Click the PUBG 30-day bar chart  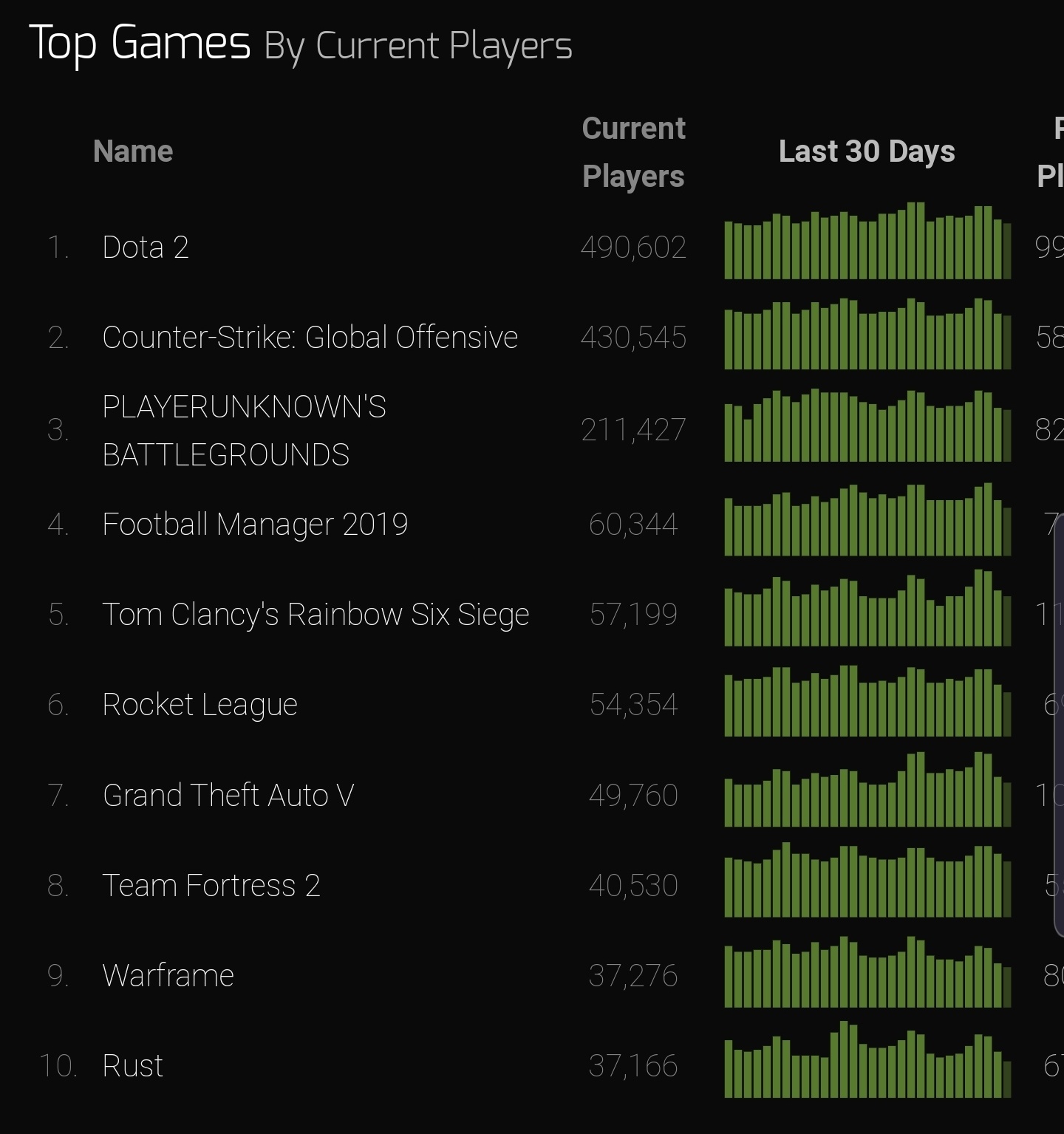[867, 426]
